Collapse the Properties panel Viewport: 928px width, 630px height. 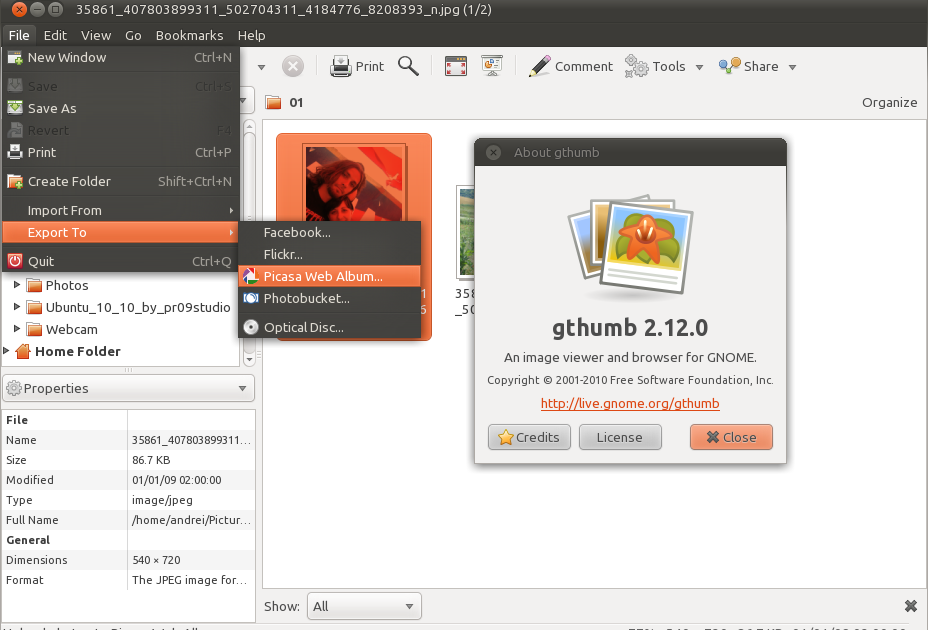pos(241,388)
